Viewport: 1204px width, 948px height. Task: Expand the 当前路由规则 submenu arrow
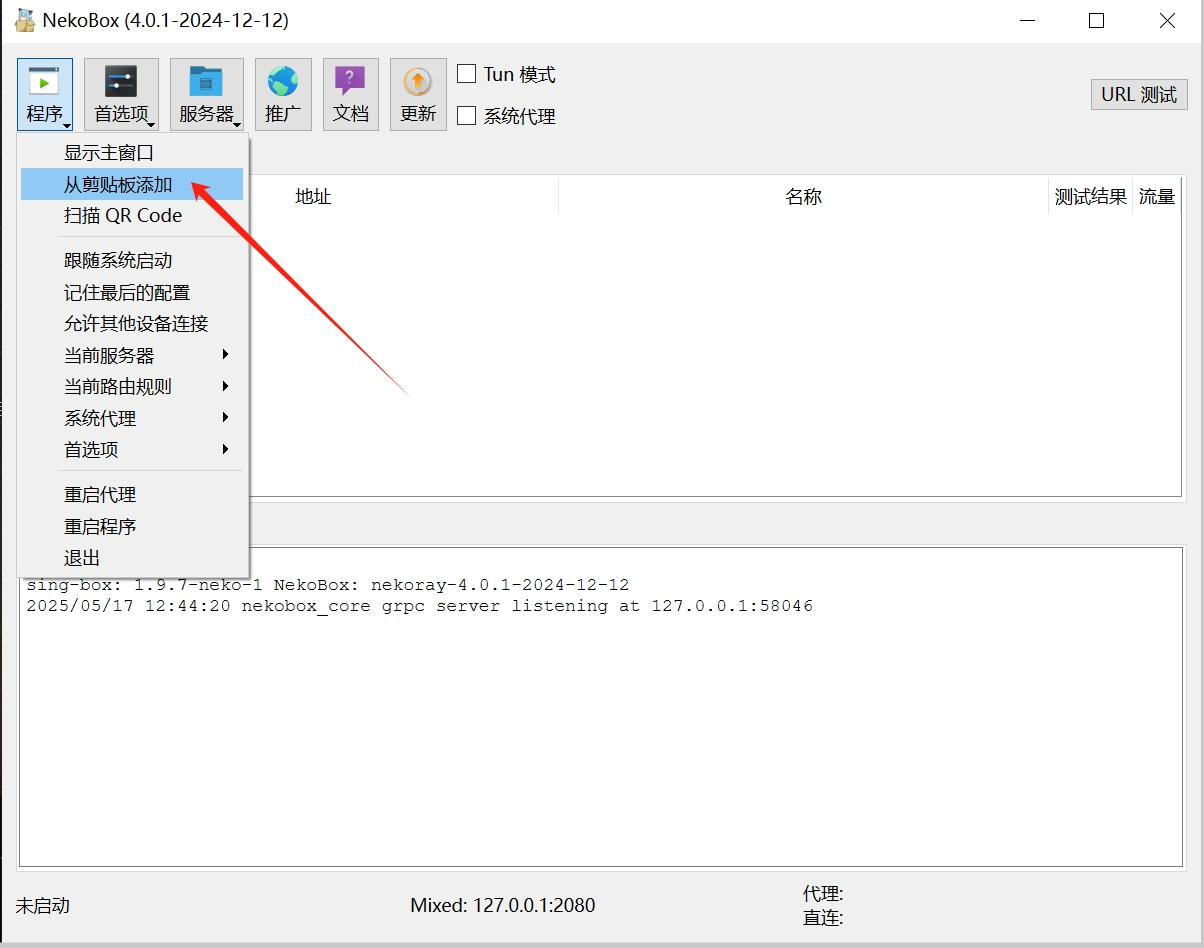tap(226, 386)
